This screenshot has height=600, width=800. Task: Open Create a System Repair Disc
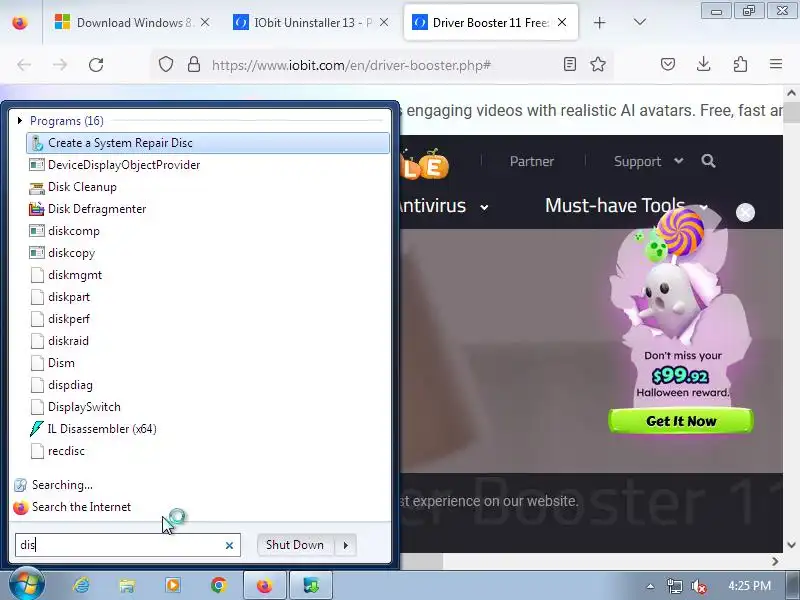[x=207, y=143]
